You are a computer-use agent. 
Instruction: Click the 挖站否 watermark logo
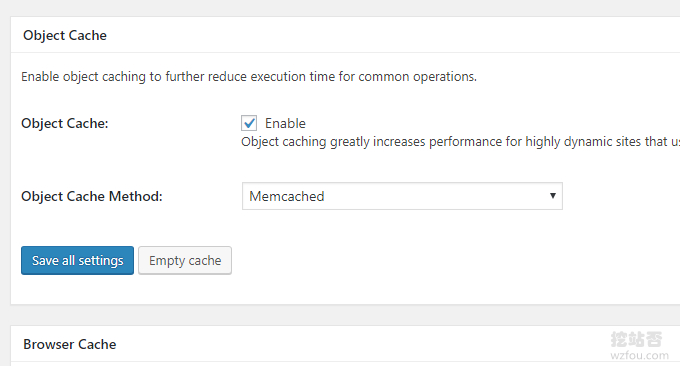tap(636, 339)
